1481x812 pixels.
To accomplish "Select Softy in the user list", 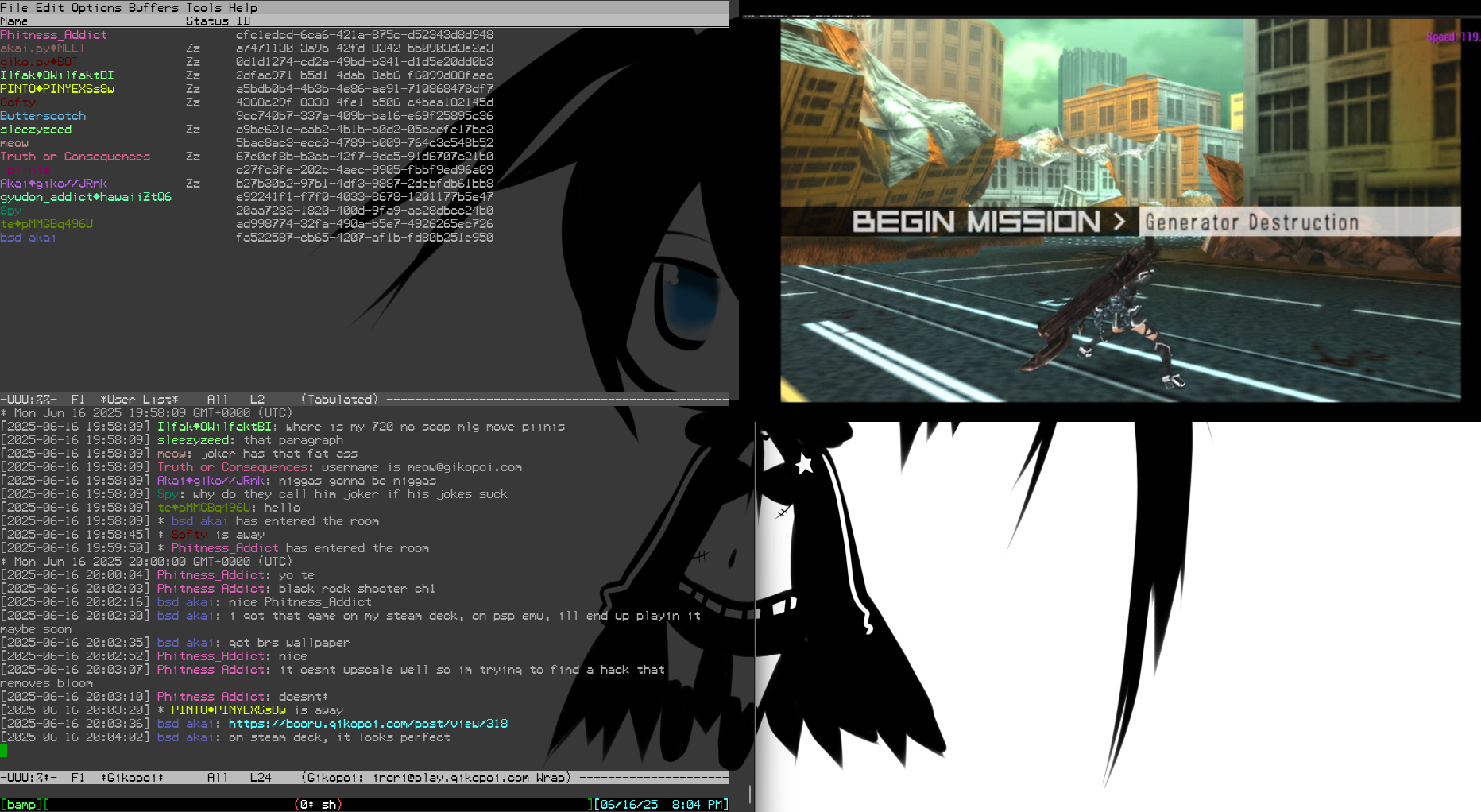I will tap(17, 102).
